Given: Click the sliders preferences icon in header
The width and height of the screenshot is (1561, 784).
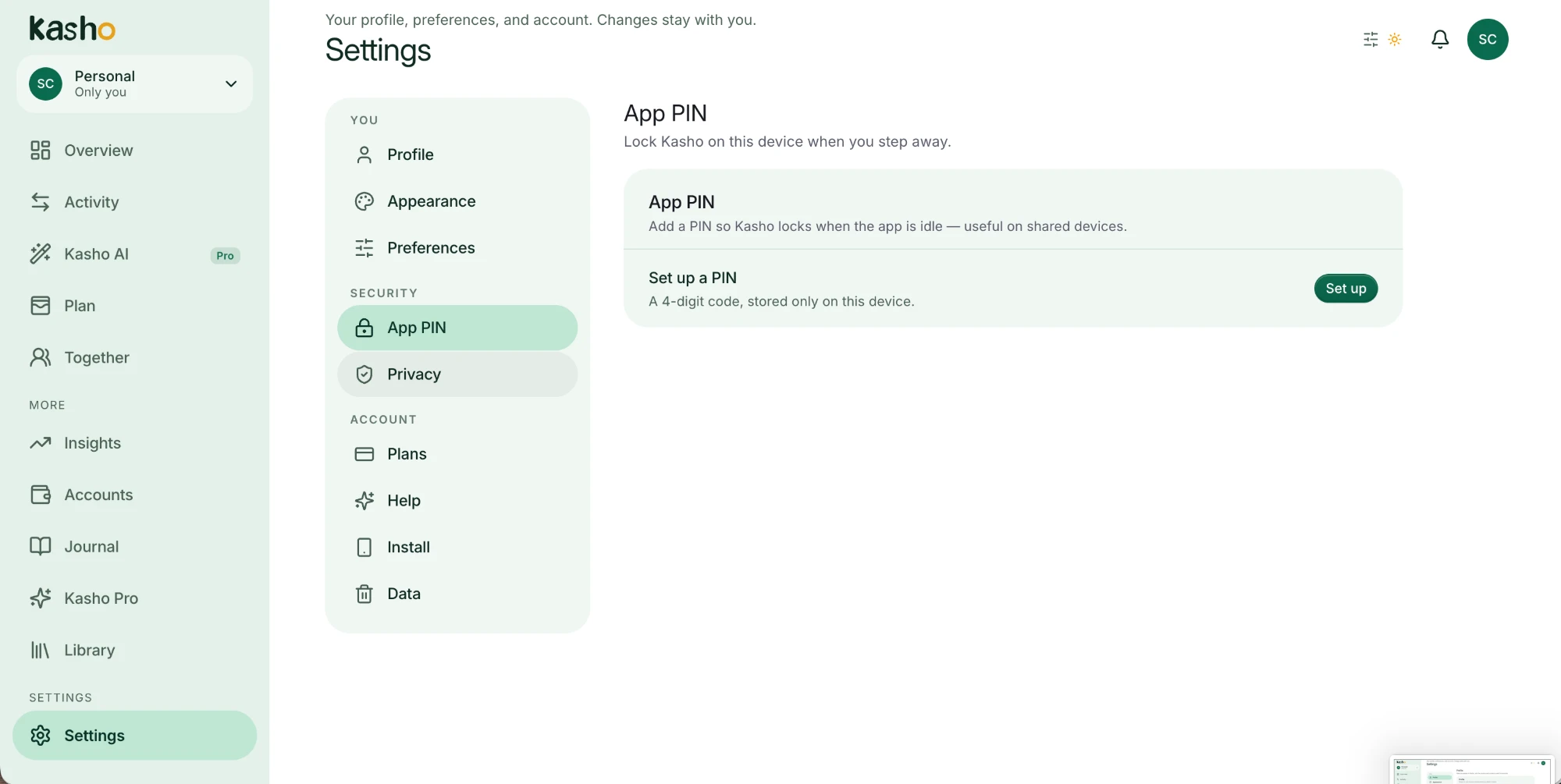Looking at the screenshot, I should pos(1371,39).
